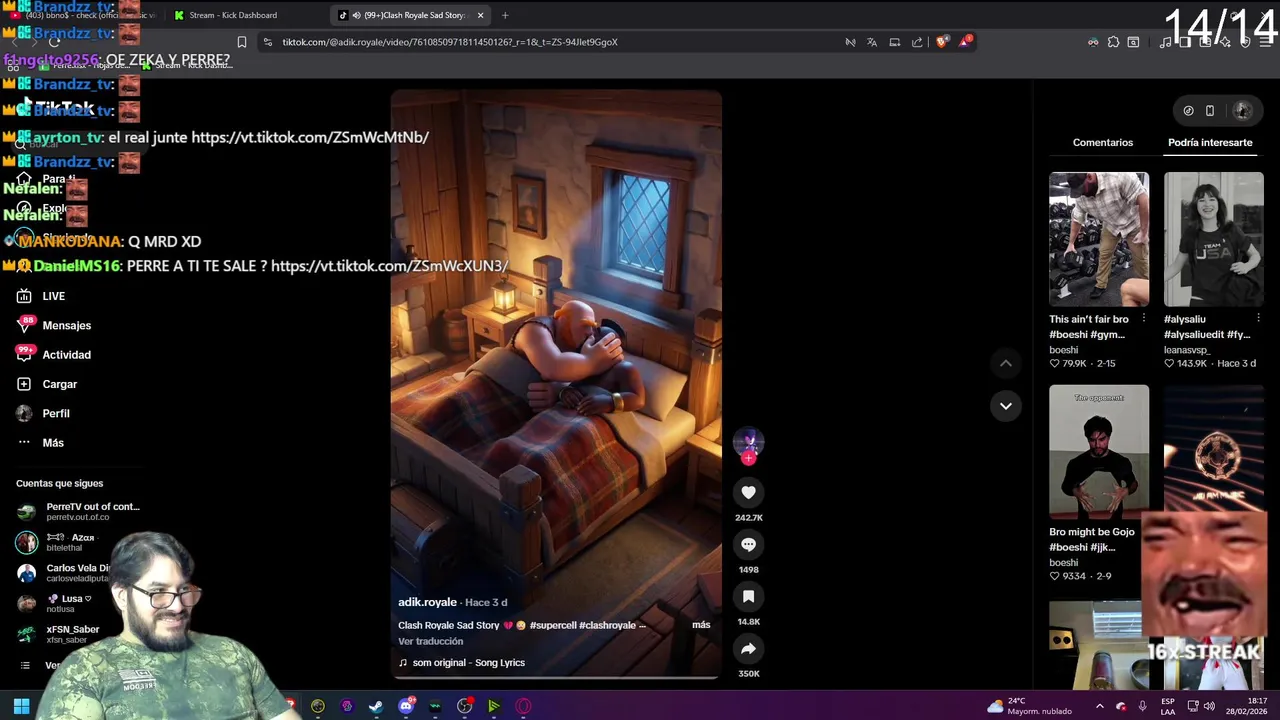Click the masked-face extension icon in toolbar
This screenshot has height=720, width=1280.
(1093, 42)
